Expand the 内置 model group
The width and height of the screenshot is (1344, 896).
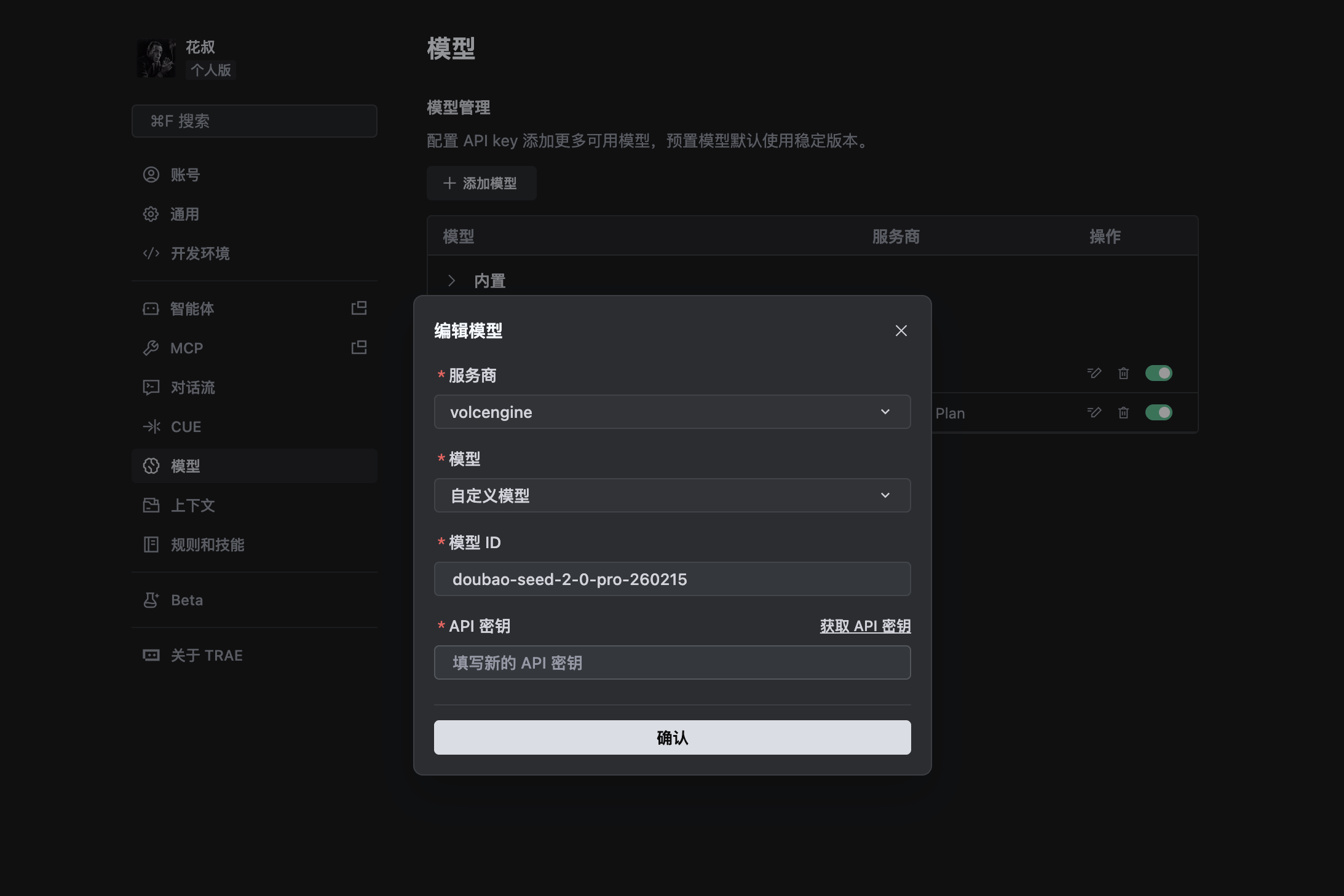click(452, 280)
